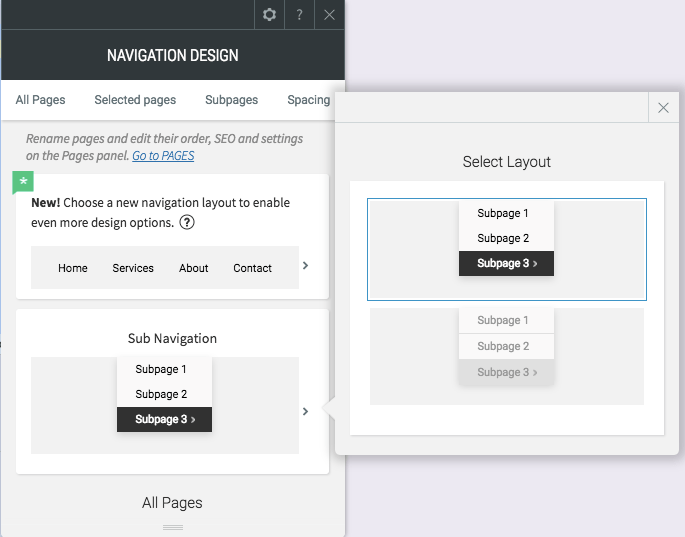685x537 pixels.
Task: Click the help tooltip icon beside design options
Action: pyautogui.click(x=187, y=222)
